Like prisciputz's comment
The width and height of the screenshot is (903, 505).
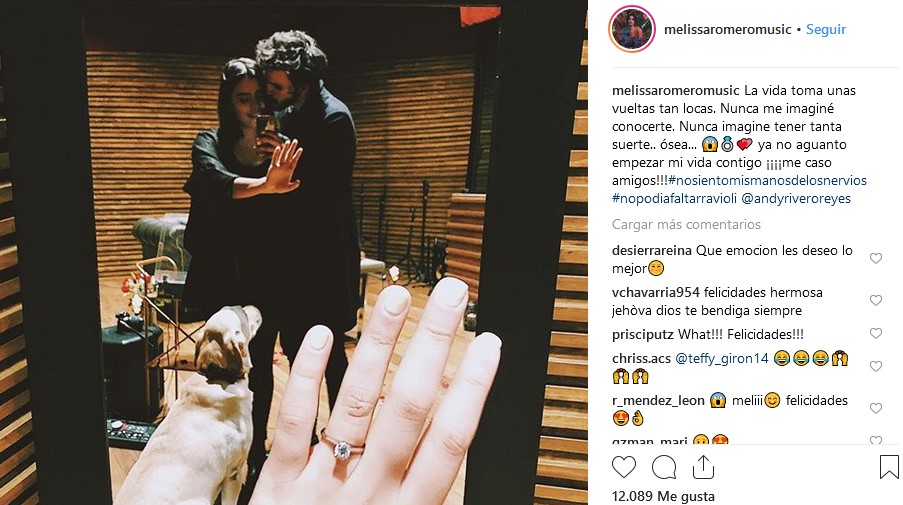(x=875, y=333)
